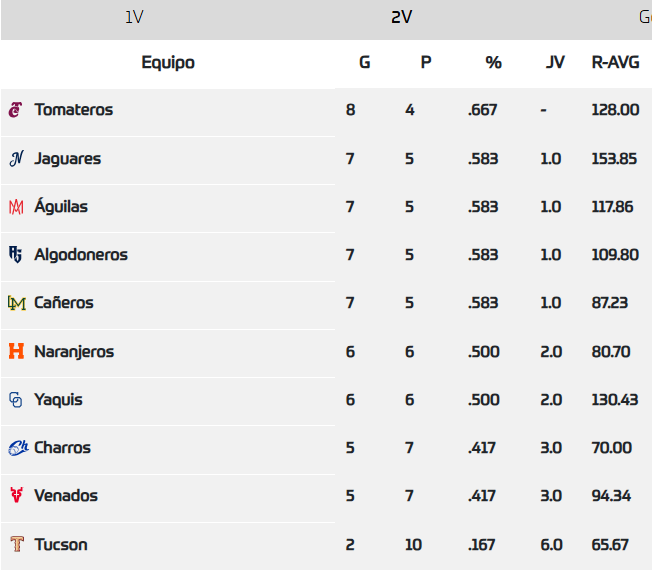Viewport: 652px width, 572px height.
Task: Click the Cañeros team logo icon
Action: 16,303
